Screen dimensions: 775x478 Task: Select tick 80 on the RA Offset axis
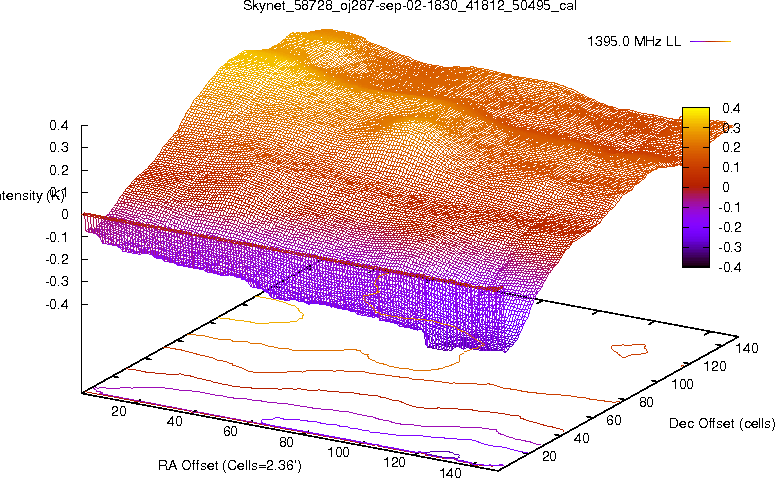click(286, 442)
